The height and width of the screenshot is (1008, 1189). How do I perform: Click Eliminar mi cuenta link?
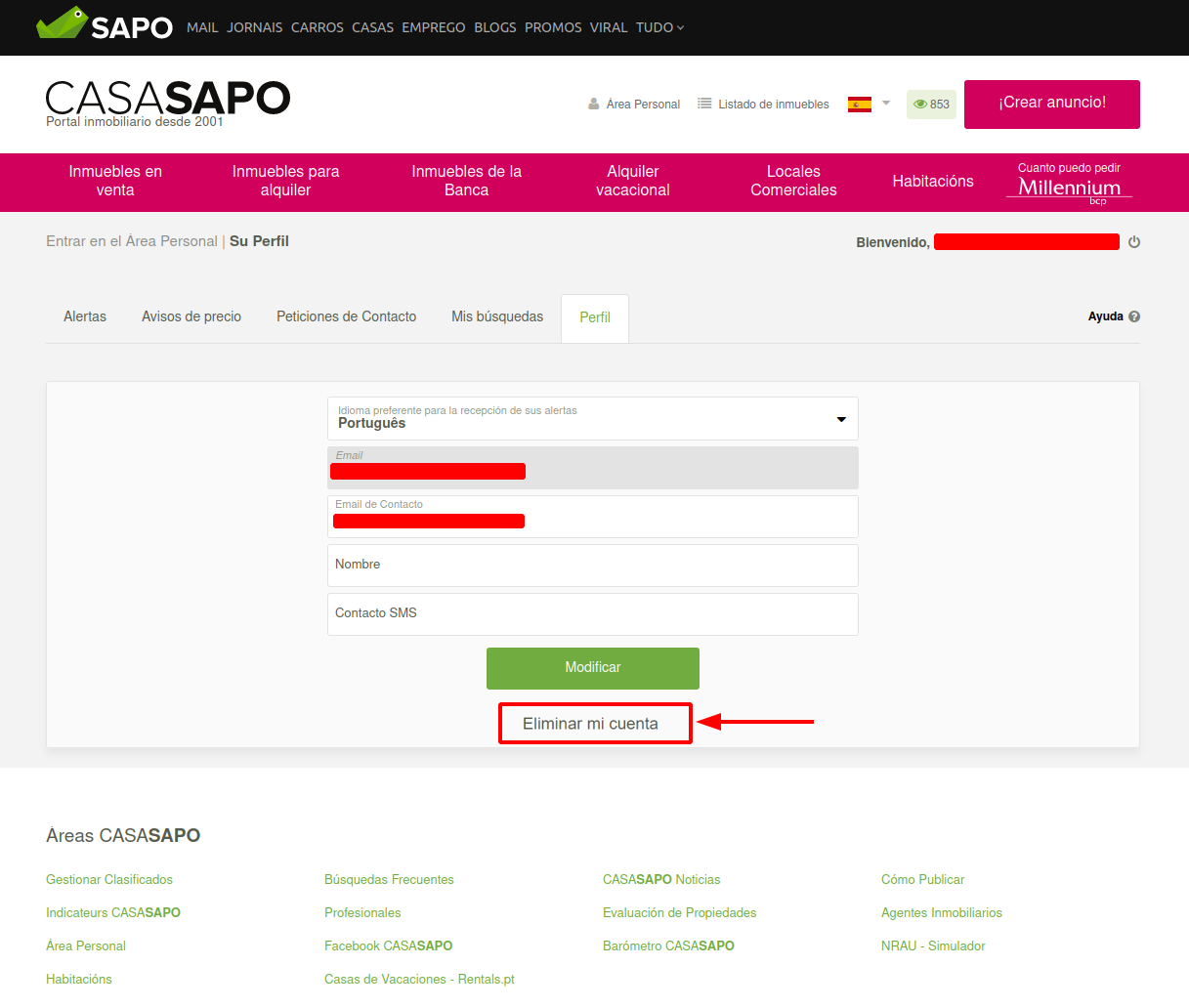coord(590,724)
